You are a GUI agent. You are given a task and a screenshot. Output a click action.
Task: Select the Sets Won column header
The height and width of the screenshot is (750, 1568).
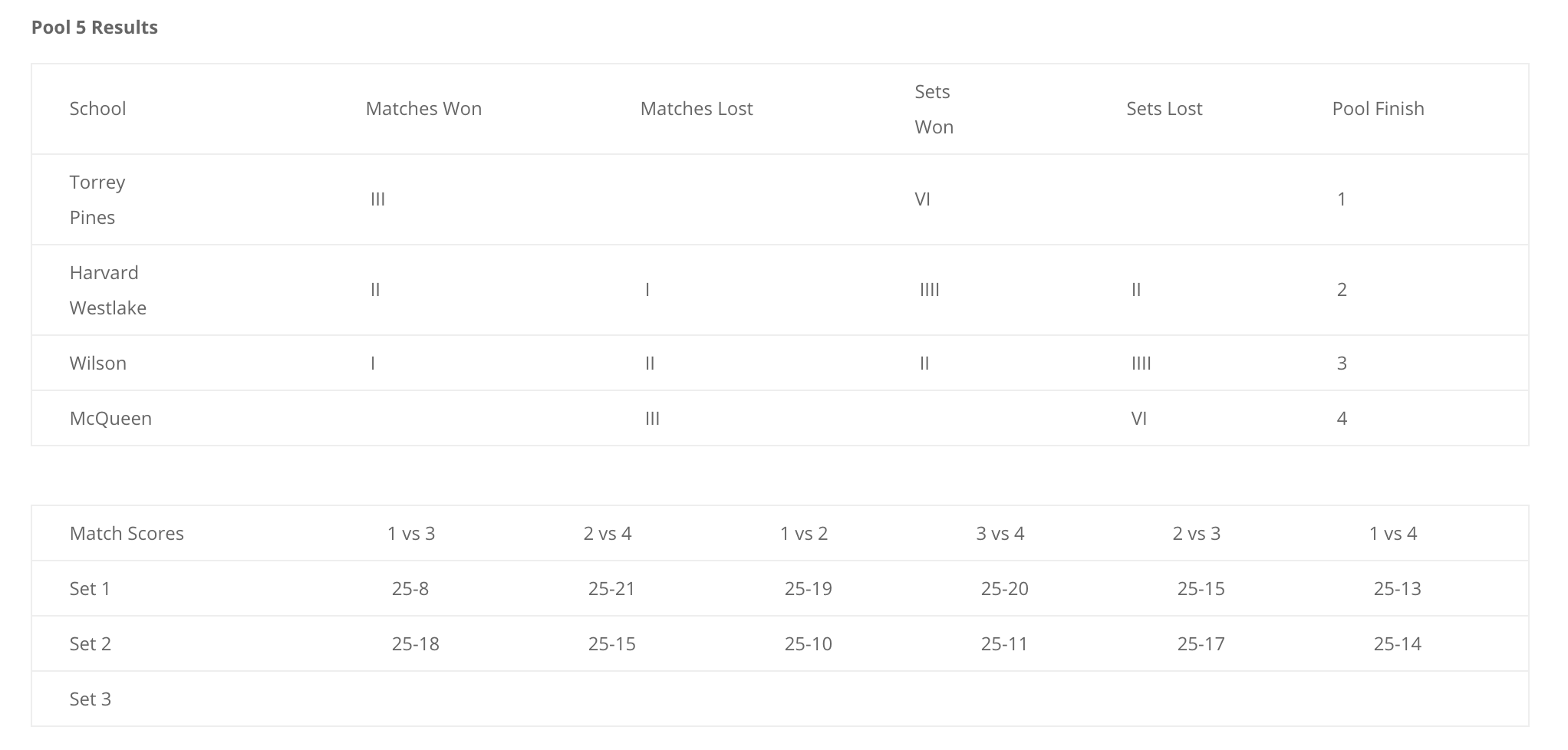pyautogui.click(x=934, y=109)
